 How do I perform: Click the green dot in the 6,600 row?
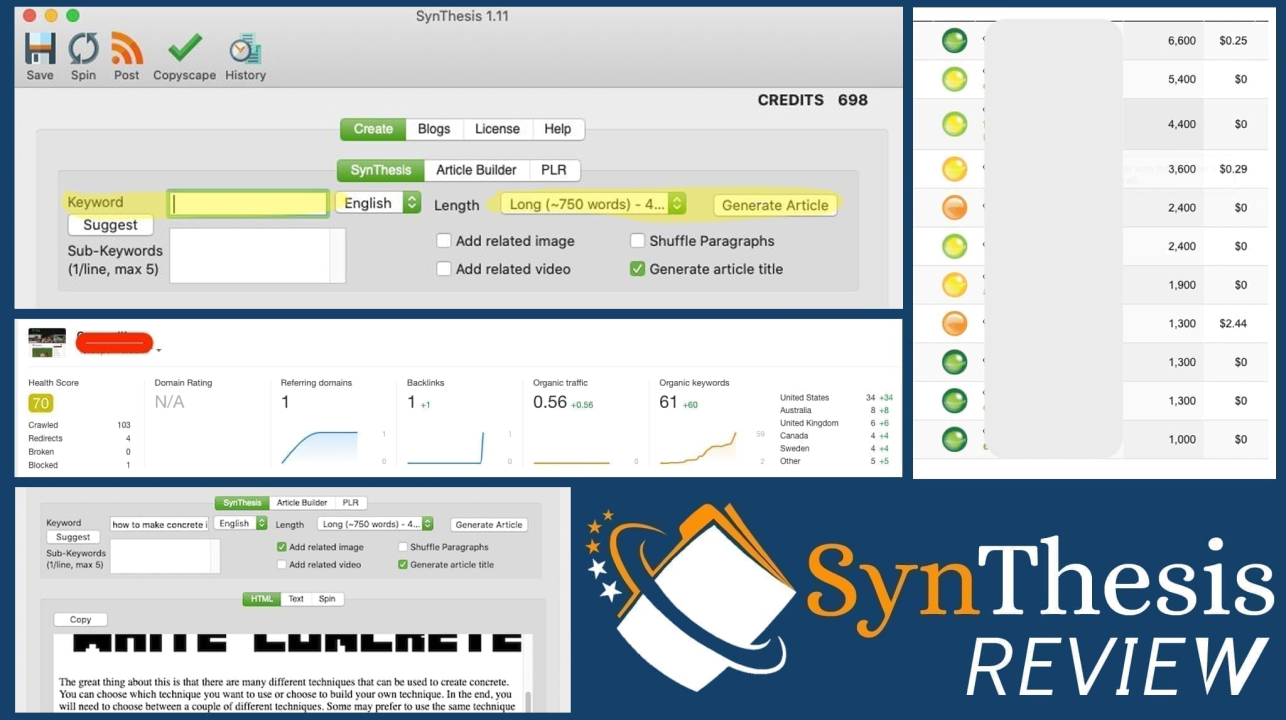point(955,41)
